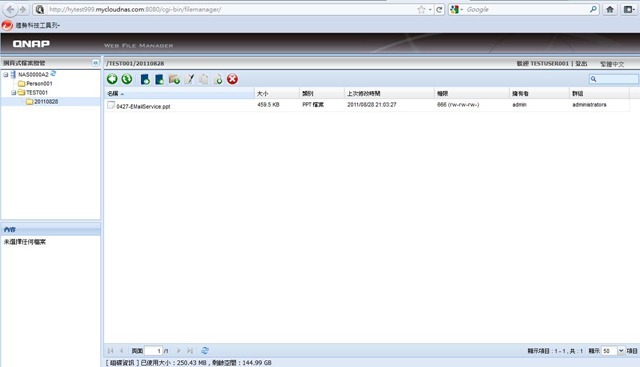This screenshot has width=640, height=367.
Task: Open the browser button at the far right of the toolbar
Action: click(629, 9)
